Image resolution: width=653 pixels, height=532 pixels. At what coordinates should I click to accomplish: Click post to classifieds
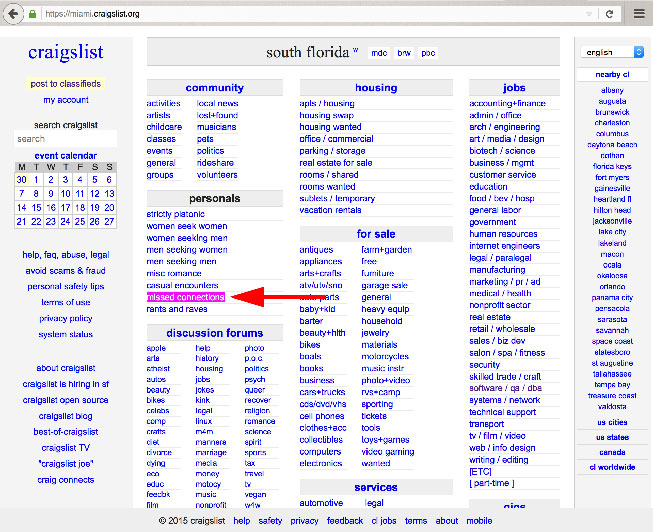[65, 84]
